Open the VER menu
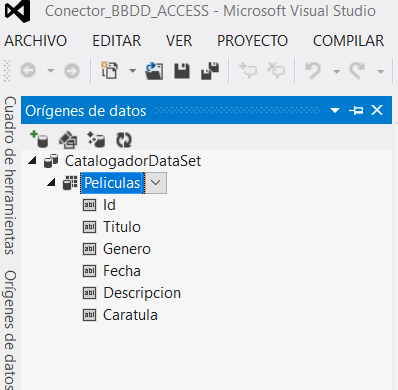Image resolution: width=398 pixels, height=390 pixels. 179,41
